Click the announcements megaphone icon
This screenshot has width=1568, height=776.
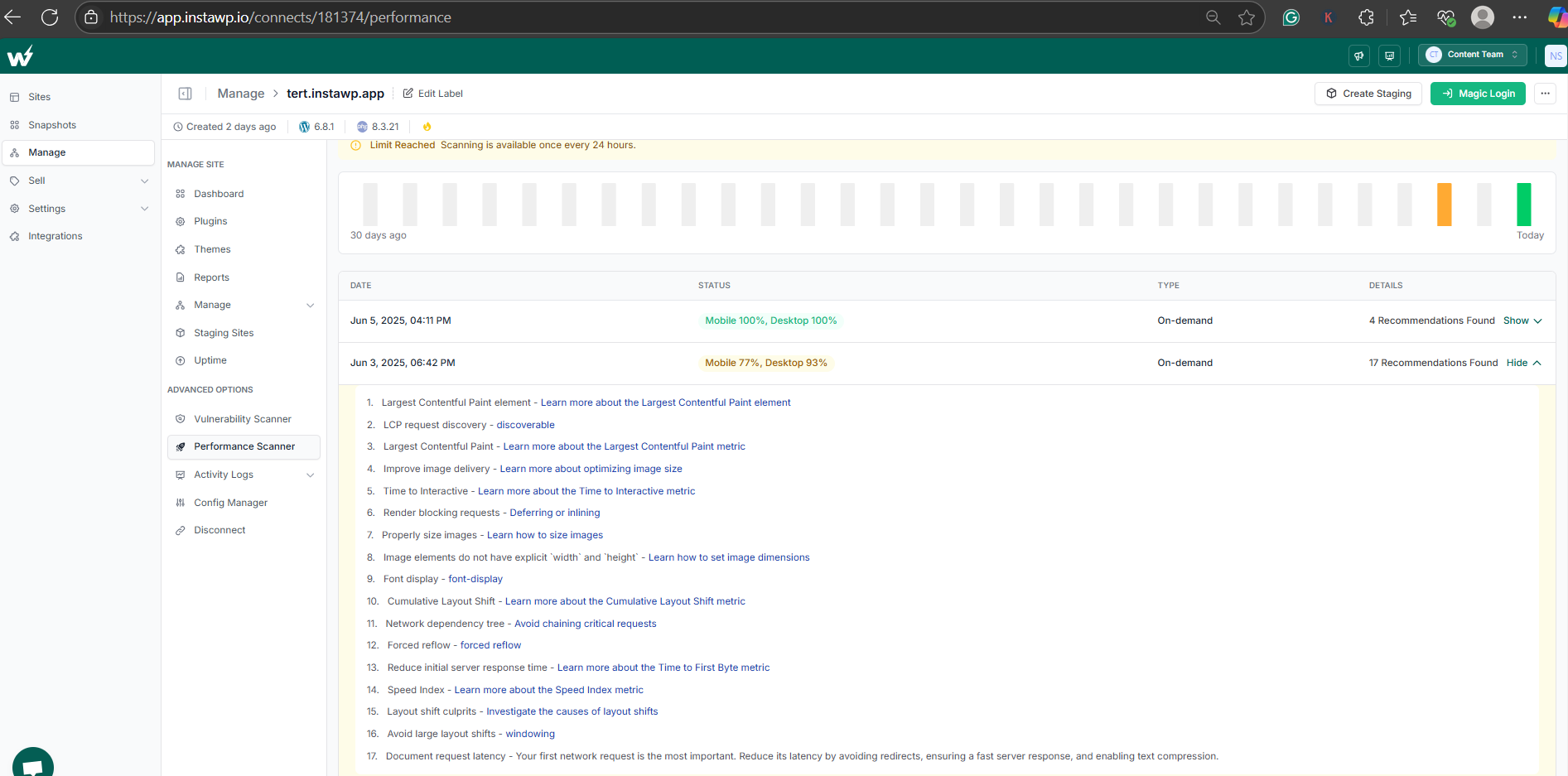tap(1358, 55)
